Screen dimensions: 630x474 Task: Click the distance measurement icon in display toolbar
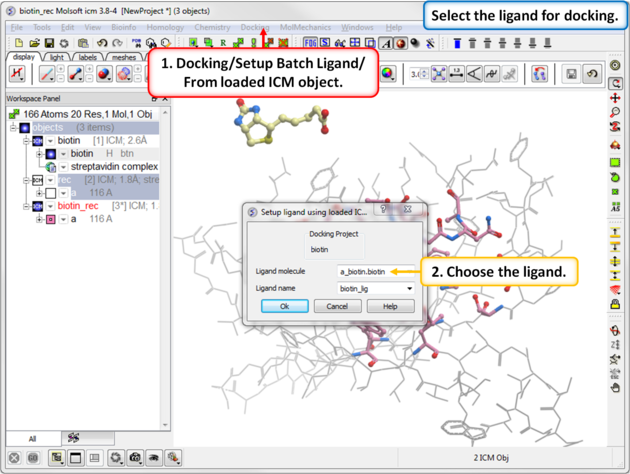pos(456,75)
